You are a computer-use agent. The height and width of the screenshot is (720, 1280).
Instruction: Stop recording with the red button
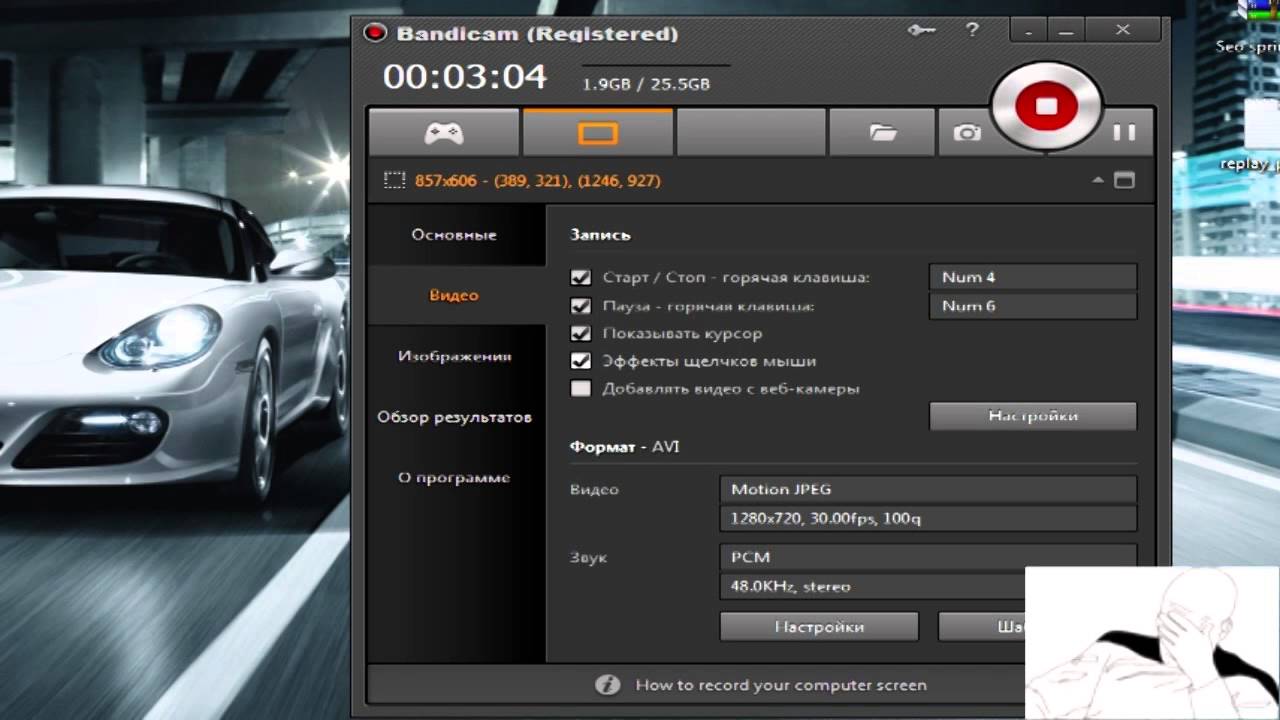click(1046, 107)
